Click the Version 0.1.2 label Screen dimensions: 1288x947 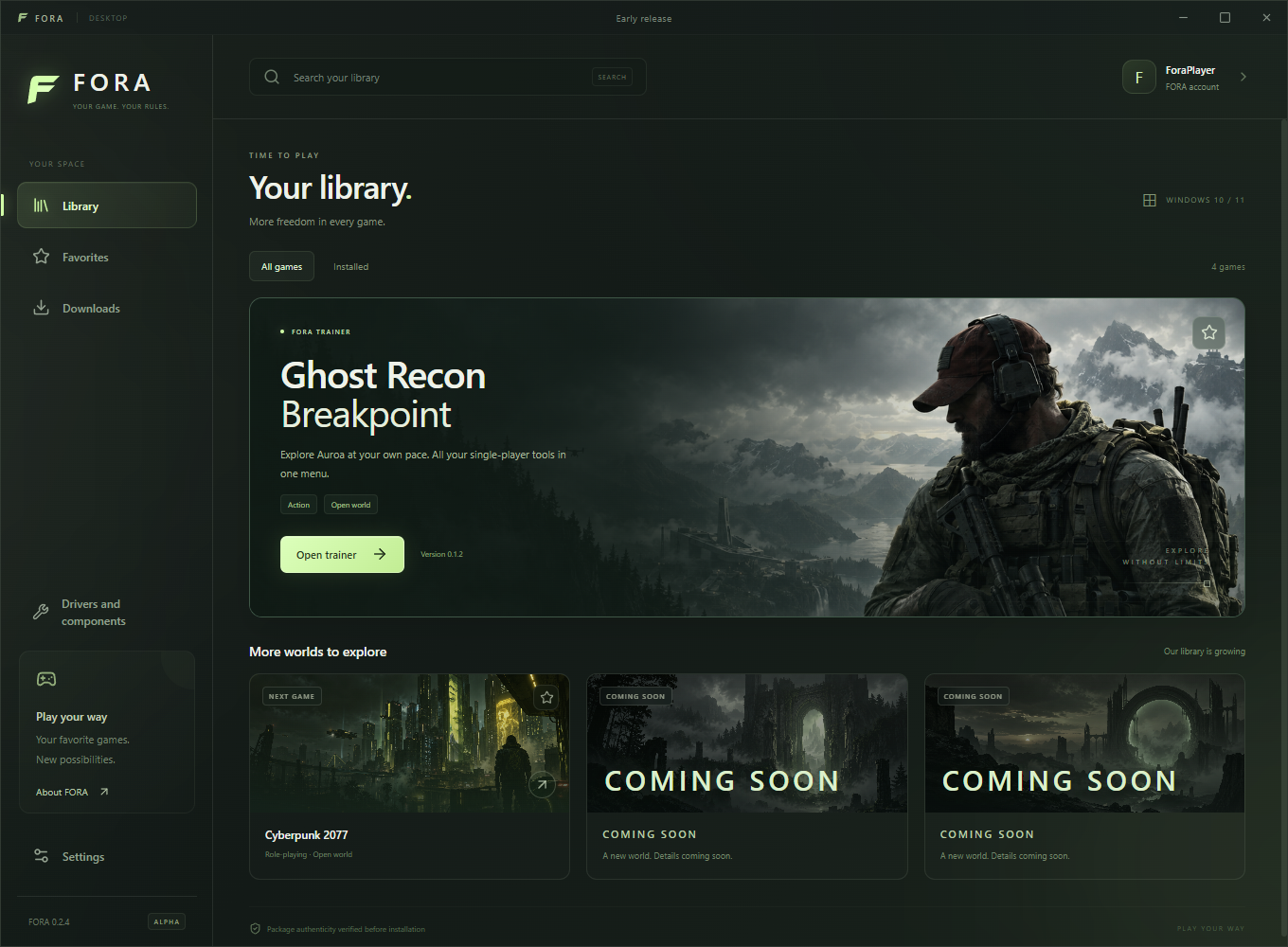pos(441,554)
